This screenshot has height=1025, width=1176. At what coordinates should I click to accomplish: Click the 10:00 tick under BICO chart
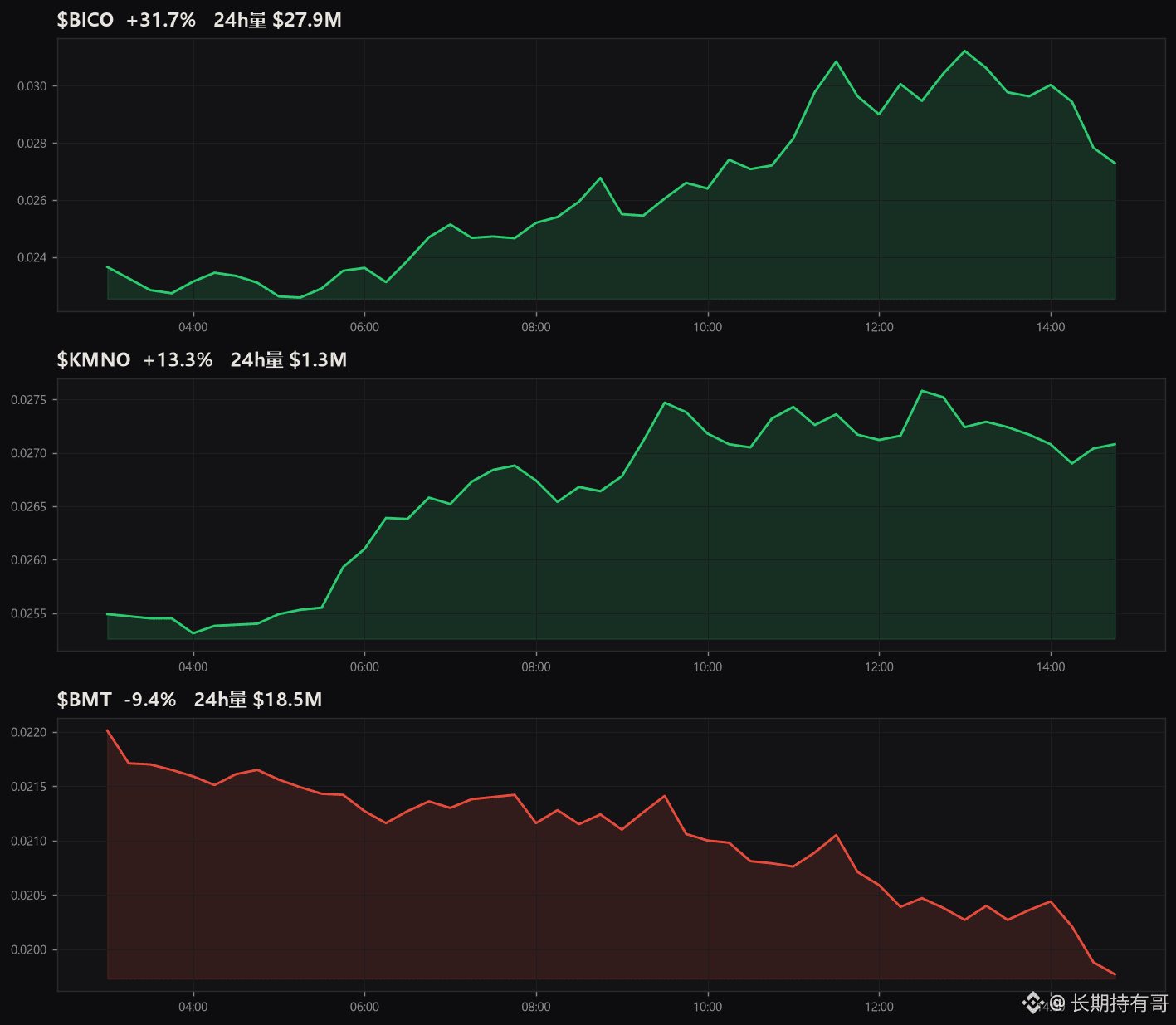point(708,327)
